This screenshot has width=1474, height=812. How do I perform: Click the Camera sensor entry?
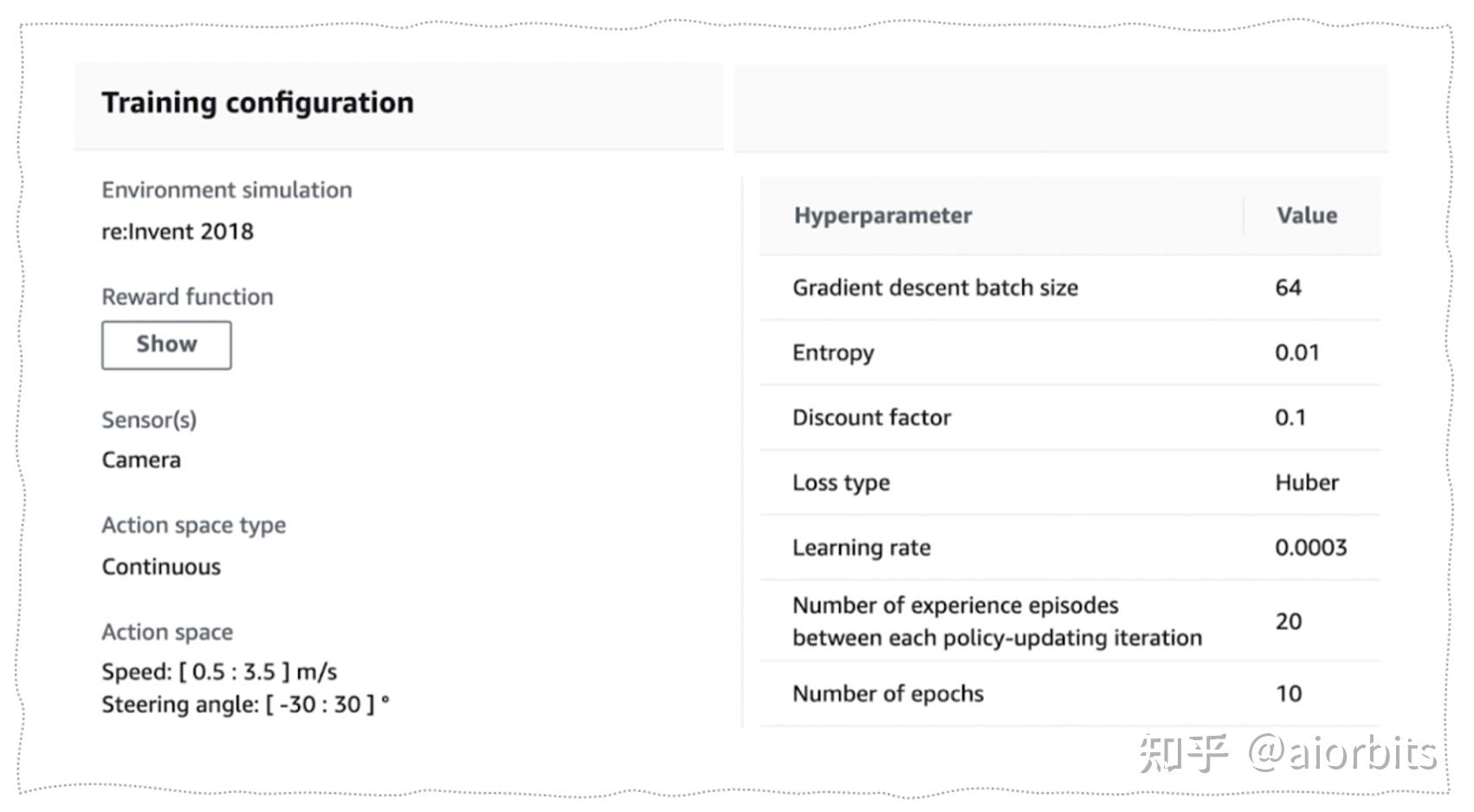tap(141, 459)
